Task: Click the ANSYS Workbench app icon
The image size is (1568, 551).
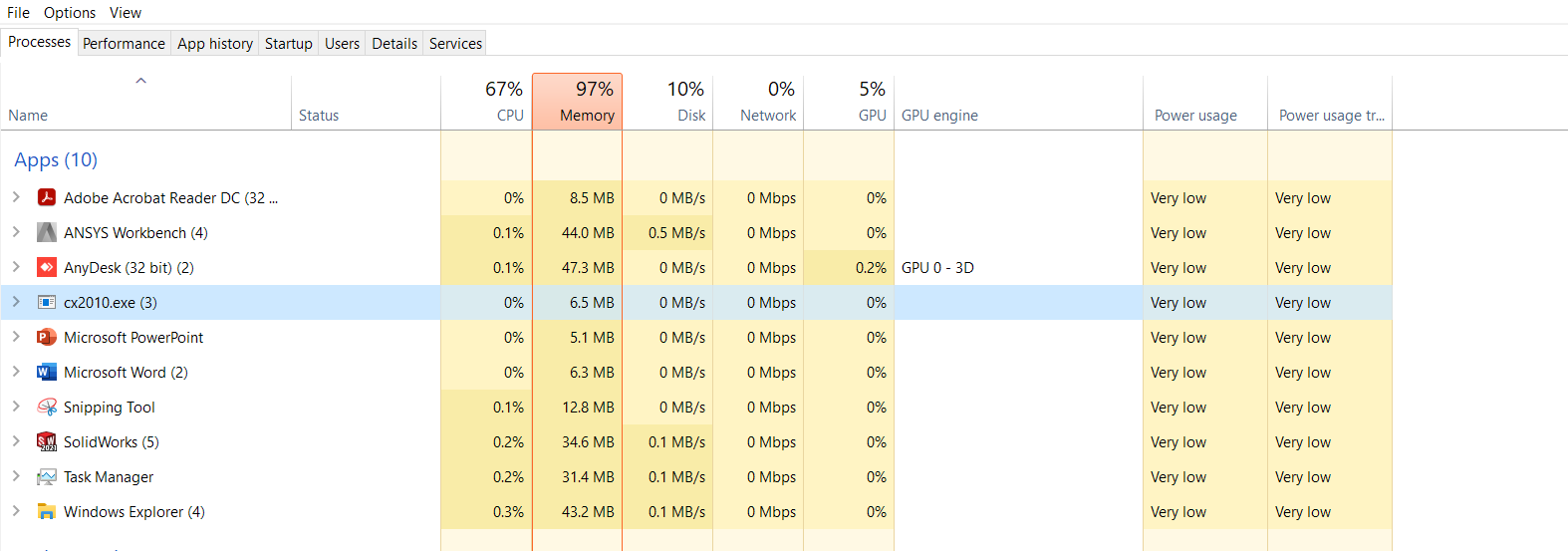Action: pos(46,232)
